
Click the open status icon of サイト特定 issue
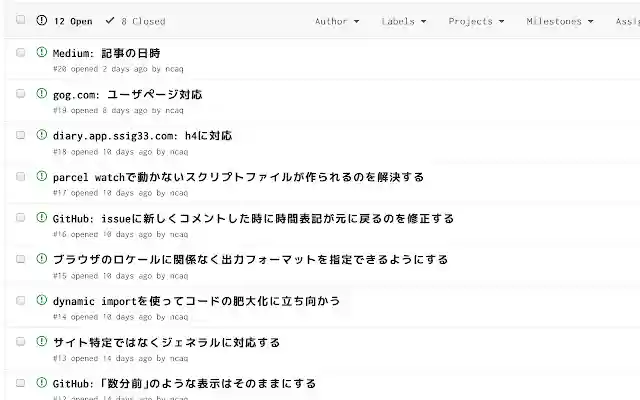point(42,341)
